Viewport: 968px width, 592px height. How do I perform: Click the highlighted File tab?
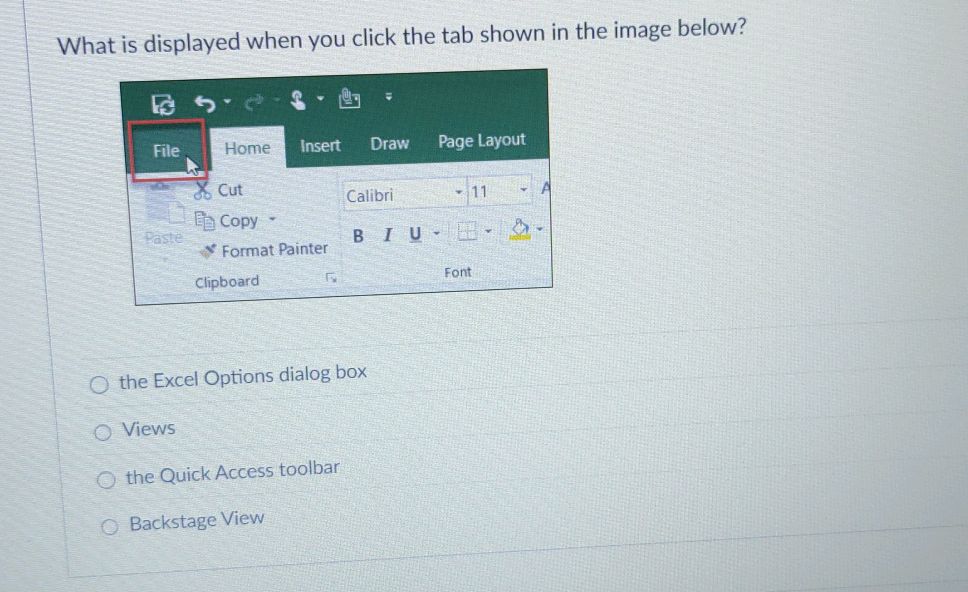(x=166, y=150)
